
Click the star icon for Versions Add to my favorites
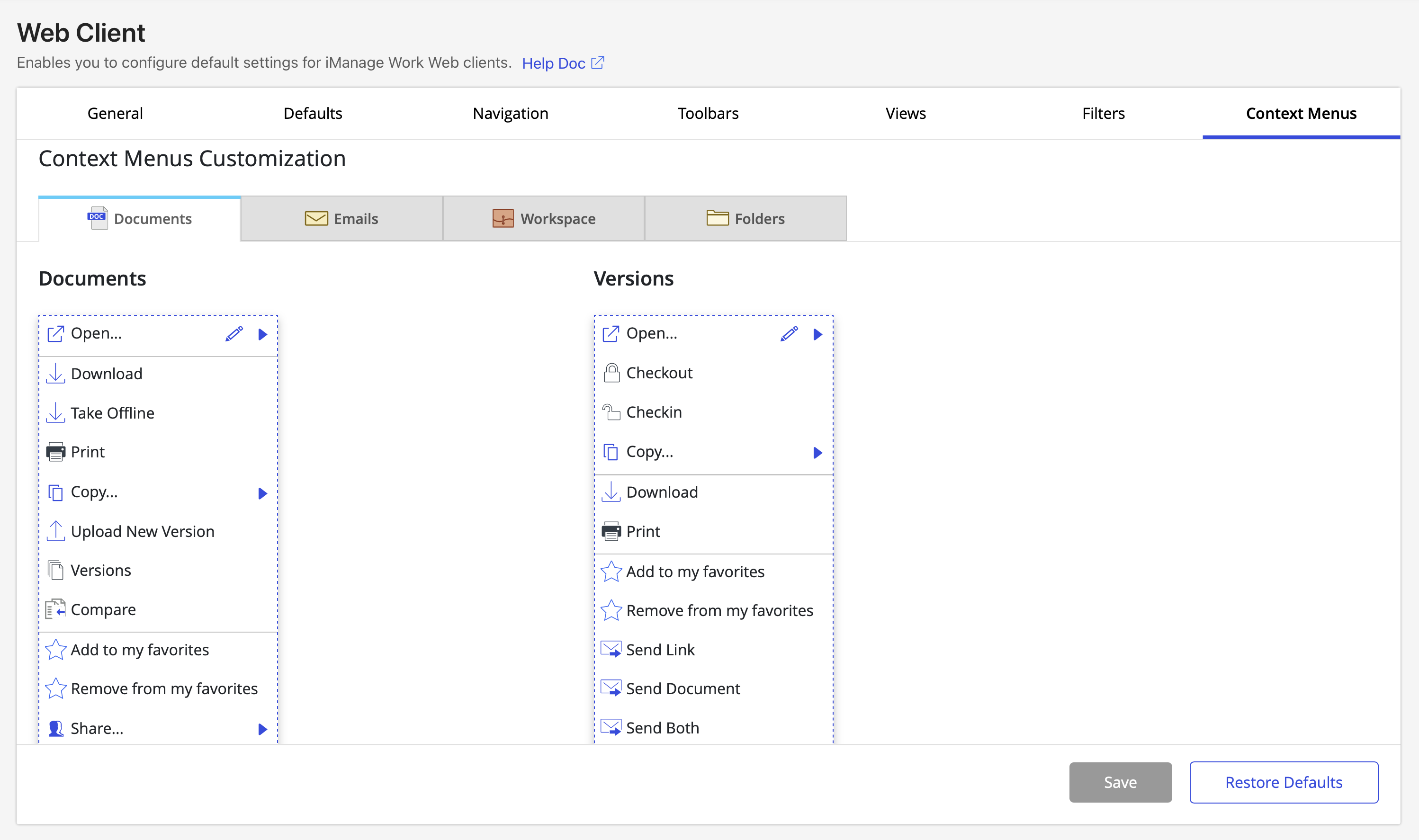(x=611, y=571)
